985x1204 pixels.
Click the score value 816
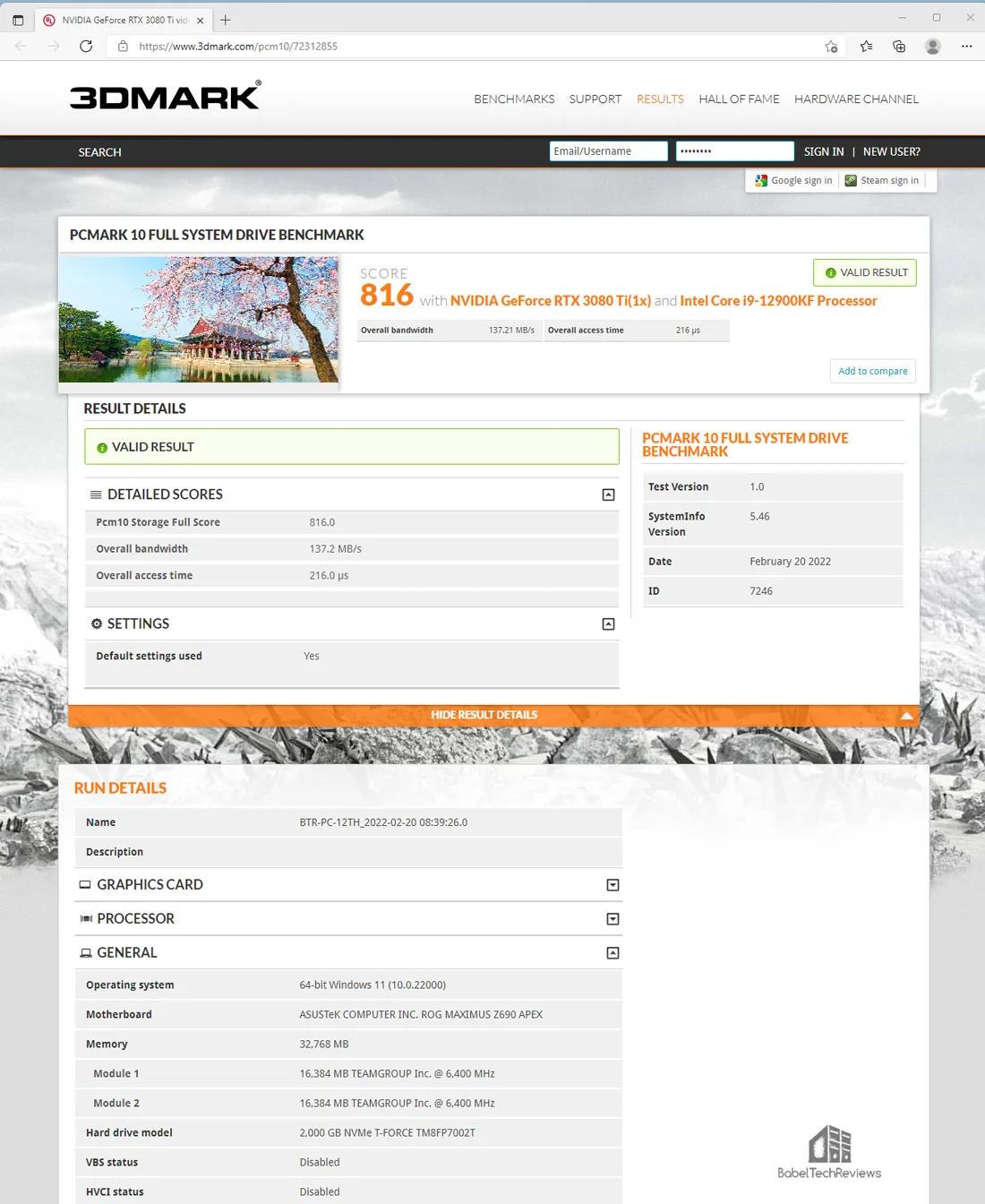[387, 295]
